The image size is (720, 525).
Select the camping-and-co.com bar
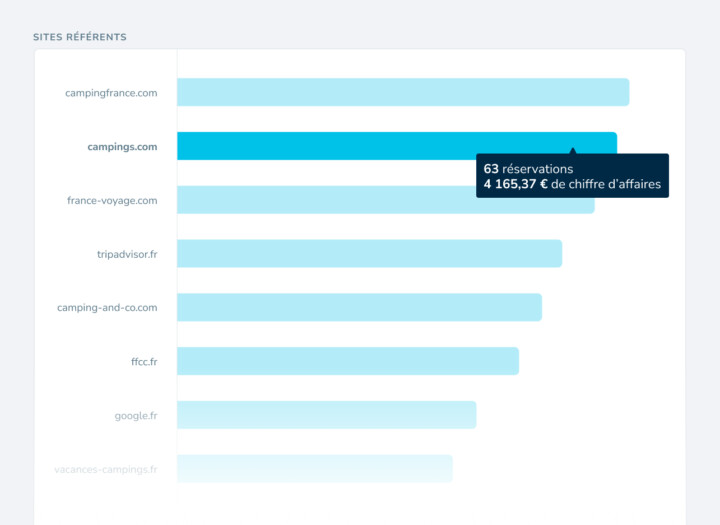(360, 307)
